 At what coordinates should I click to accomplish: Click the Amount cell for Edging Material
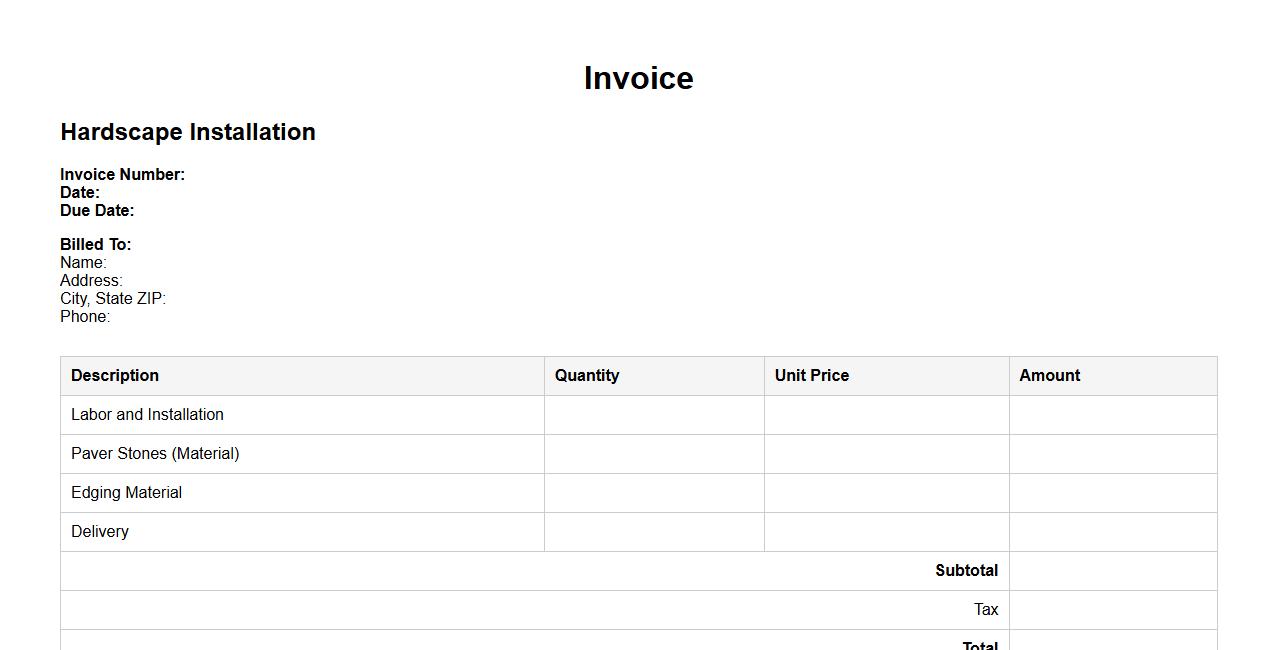click(1113, 492)
